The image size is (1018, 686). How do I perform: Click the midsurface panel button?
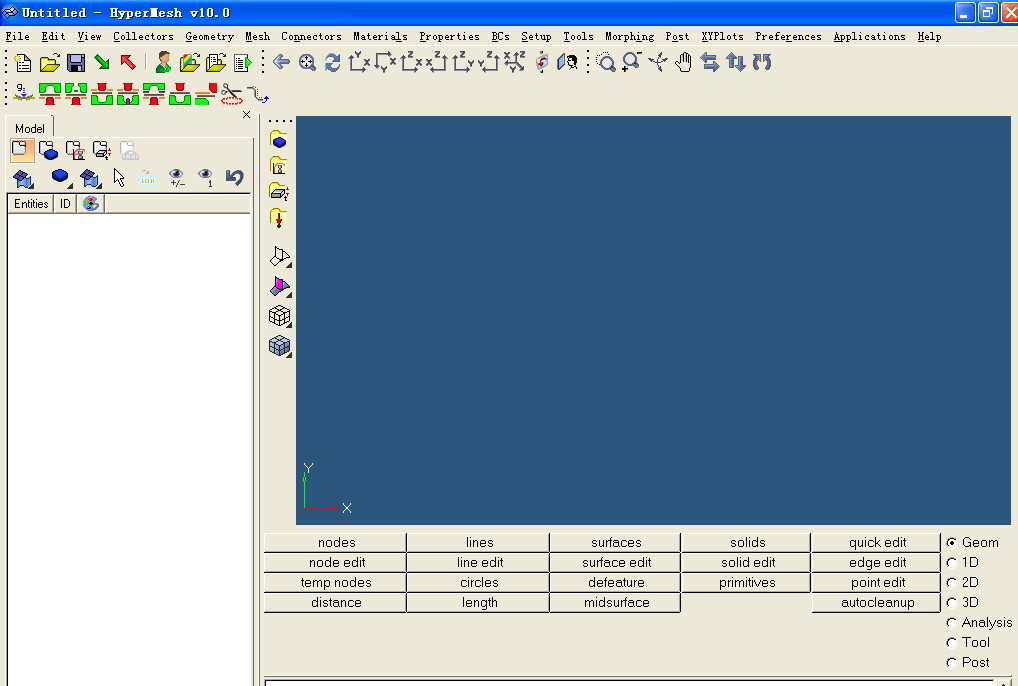pos(616,603)
